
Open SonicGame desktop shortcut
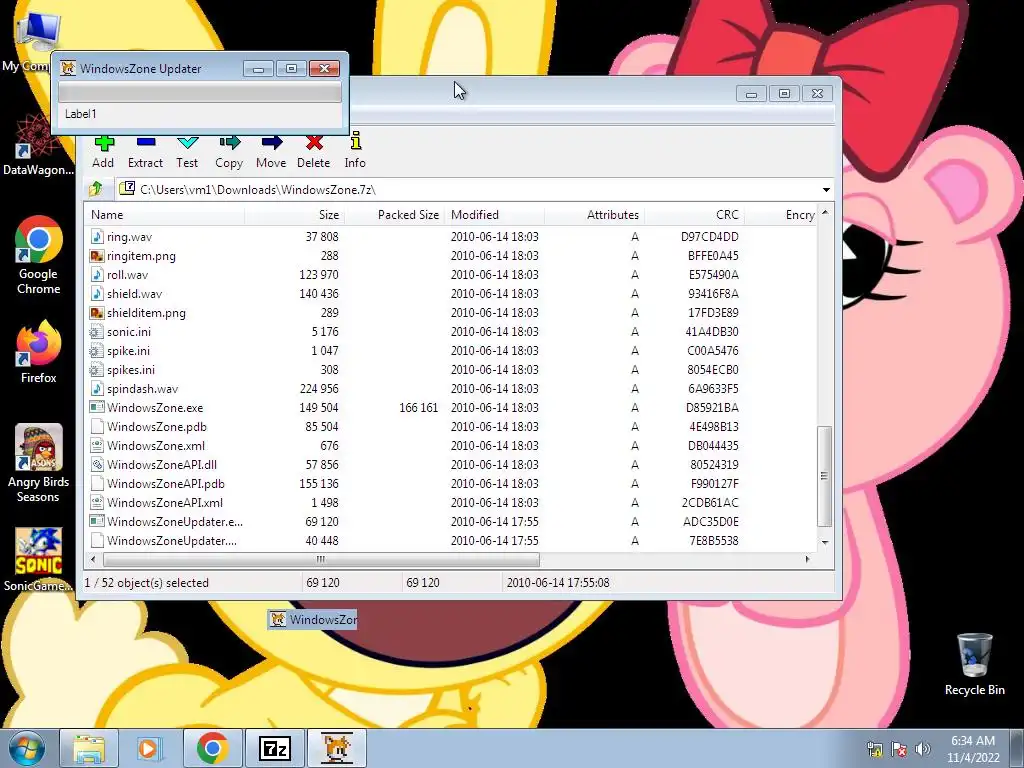39,560
